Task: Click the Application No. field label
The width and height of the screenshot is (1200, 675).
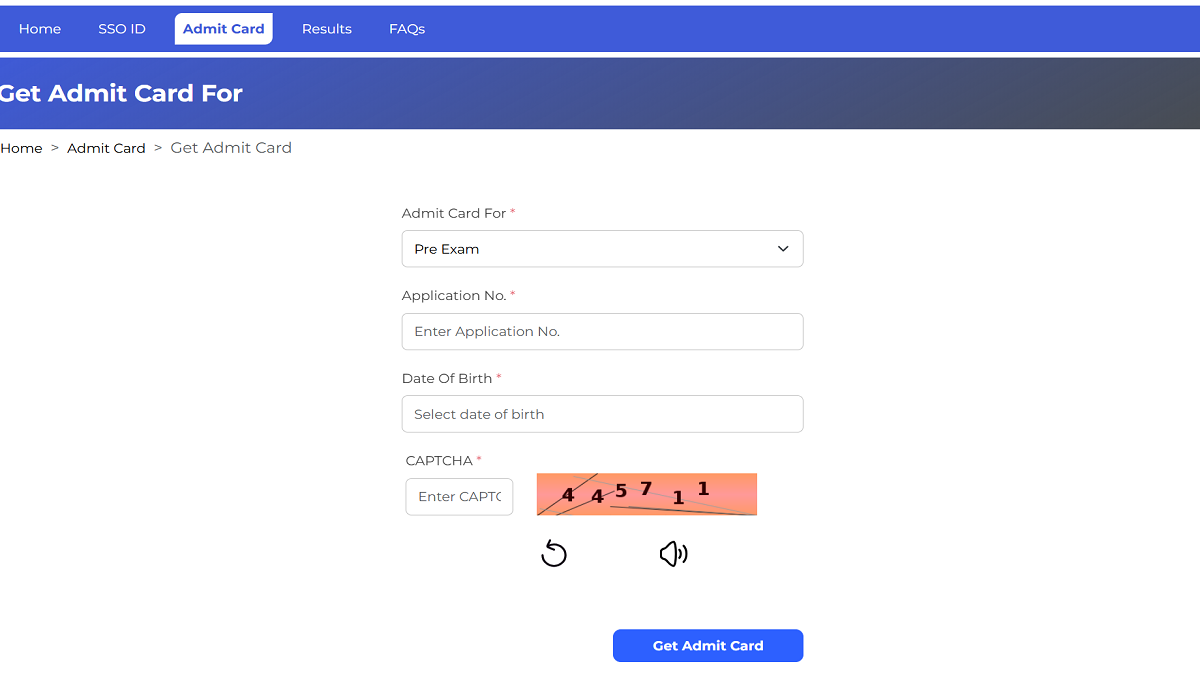Action: click(458, 296)
